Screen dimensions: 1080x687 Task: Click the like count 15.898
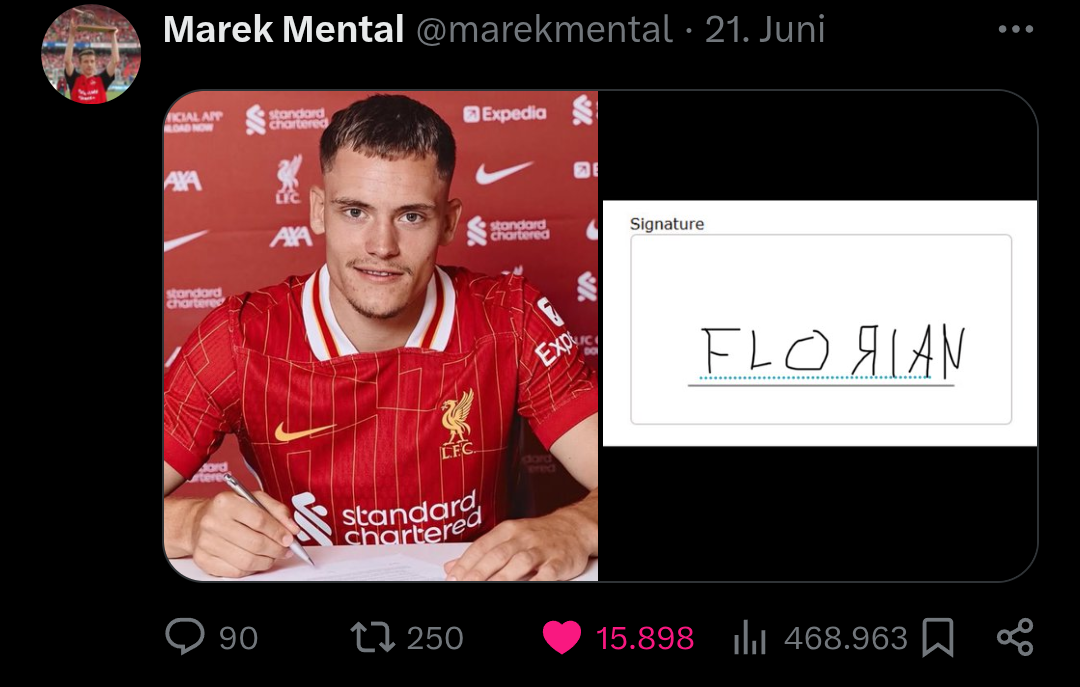point(645,638)
